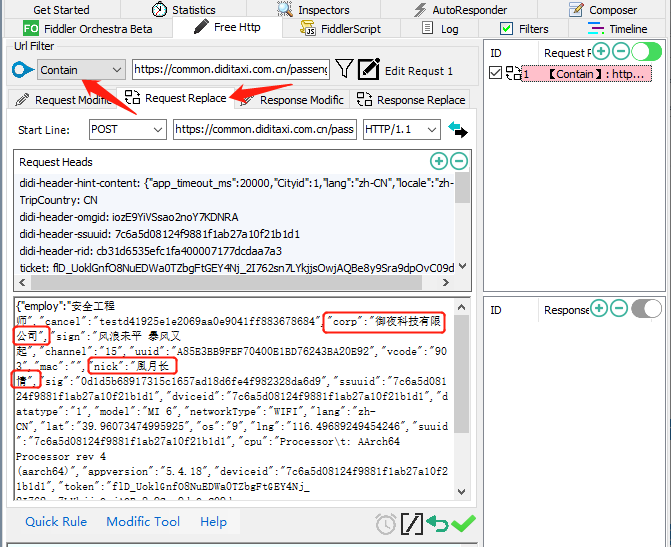Open the FiddlerScript tab
The height and width of the screenshot is (547, 671).
pos(341,29)
